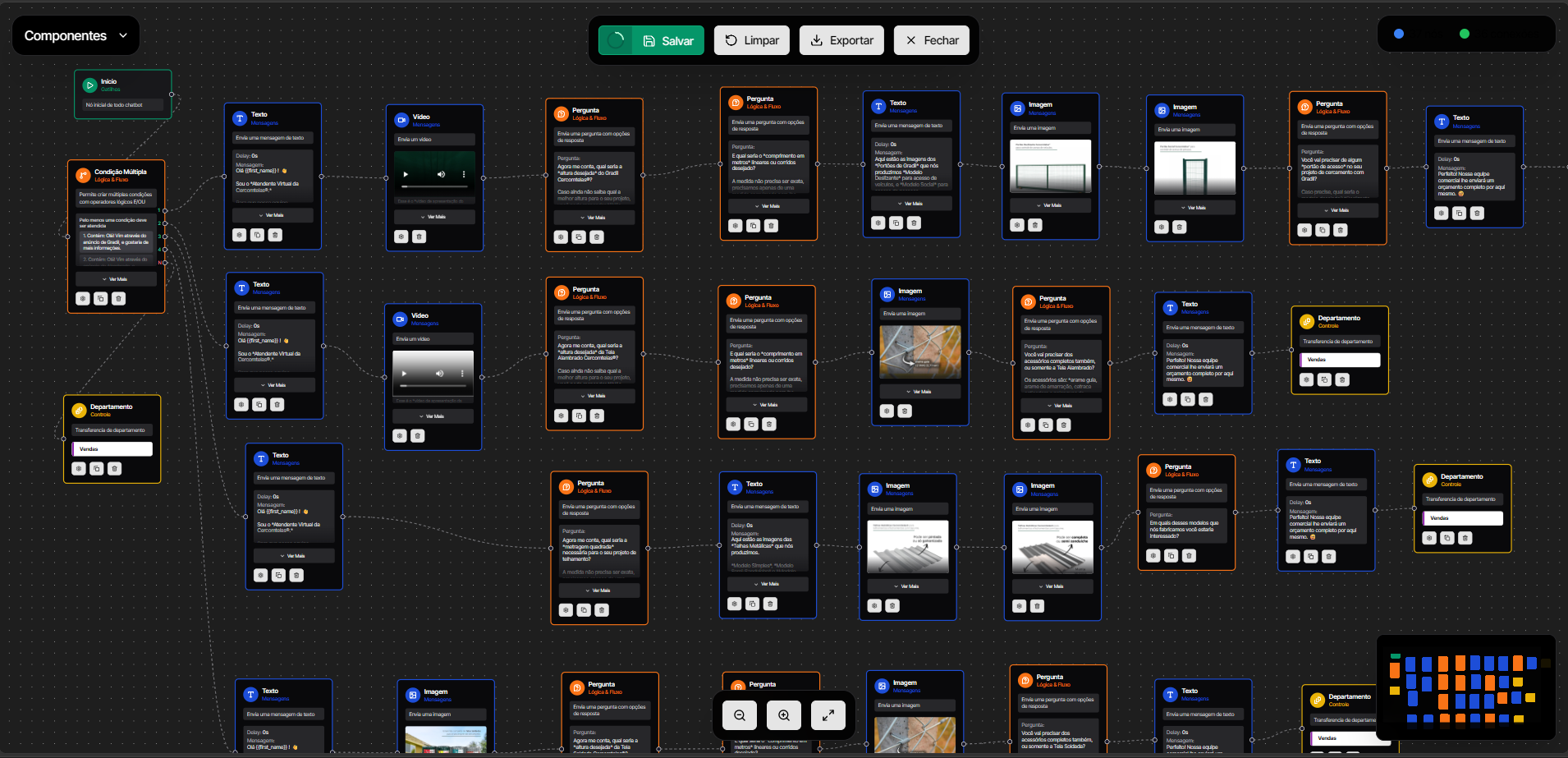Viewport: 1568px width, 758px height.
Task: Toggle mute on the gray video
Action: [439, 373]
